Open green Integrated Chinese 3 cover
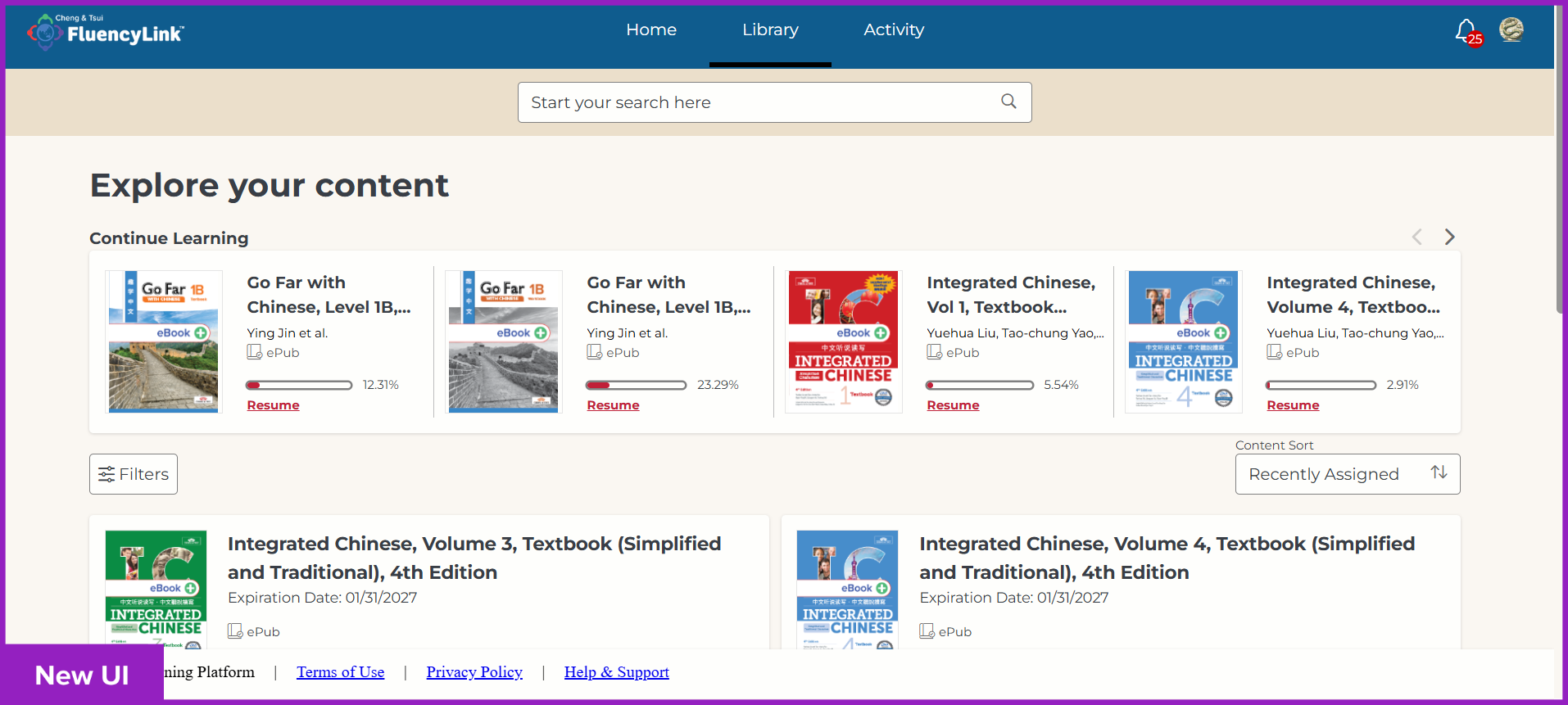The image size is (1568, 705). [x=156, y=590]
